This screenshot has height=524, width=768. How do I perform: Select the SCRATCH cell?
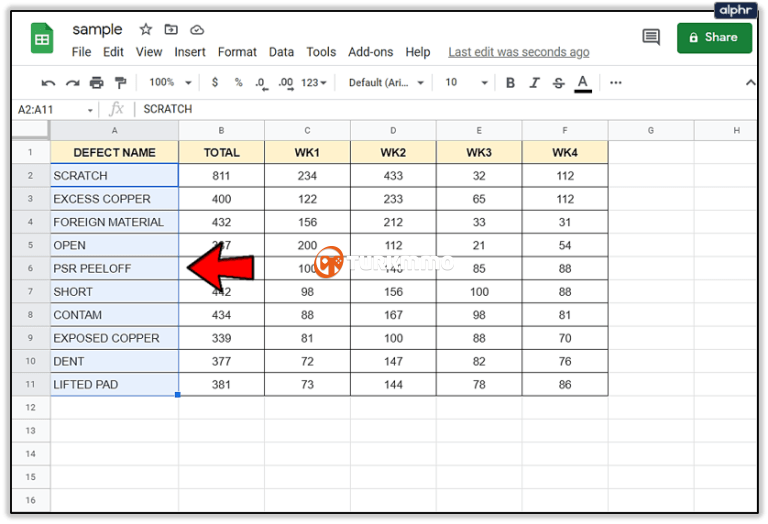tap(114, 175)
